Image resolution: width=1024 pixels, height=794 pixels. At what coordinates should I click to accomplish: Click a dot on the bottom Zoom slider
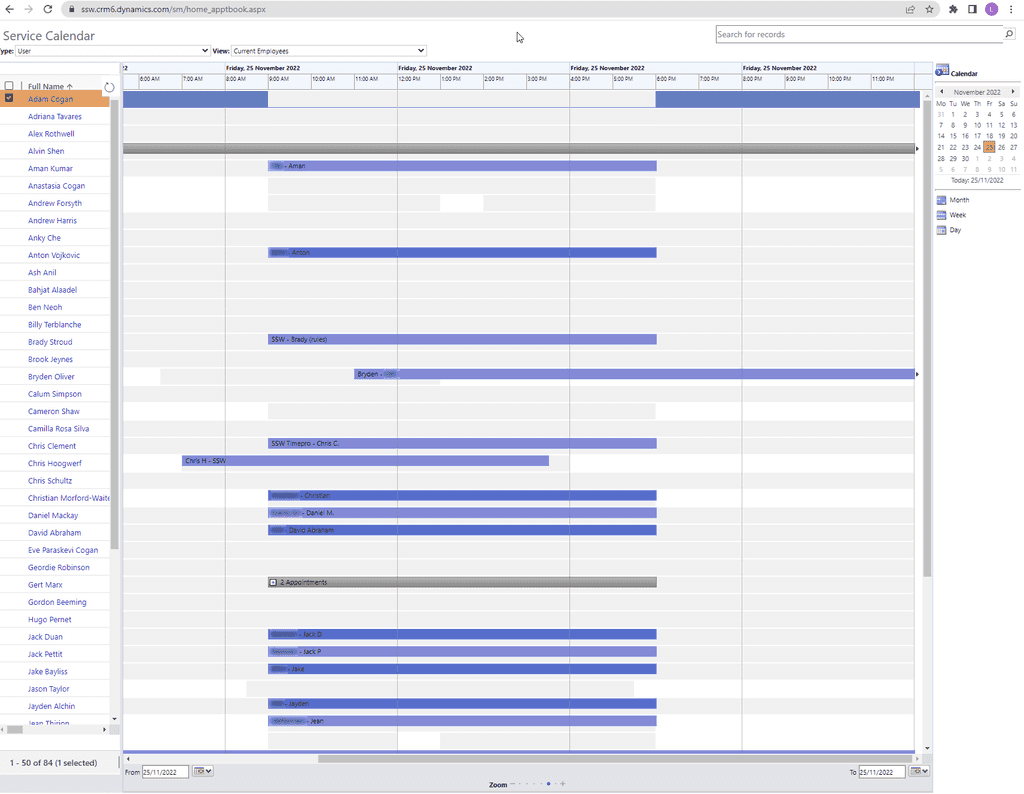(x=548, y=784)
